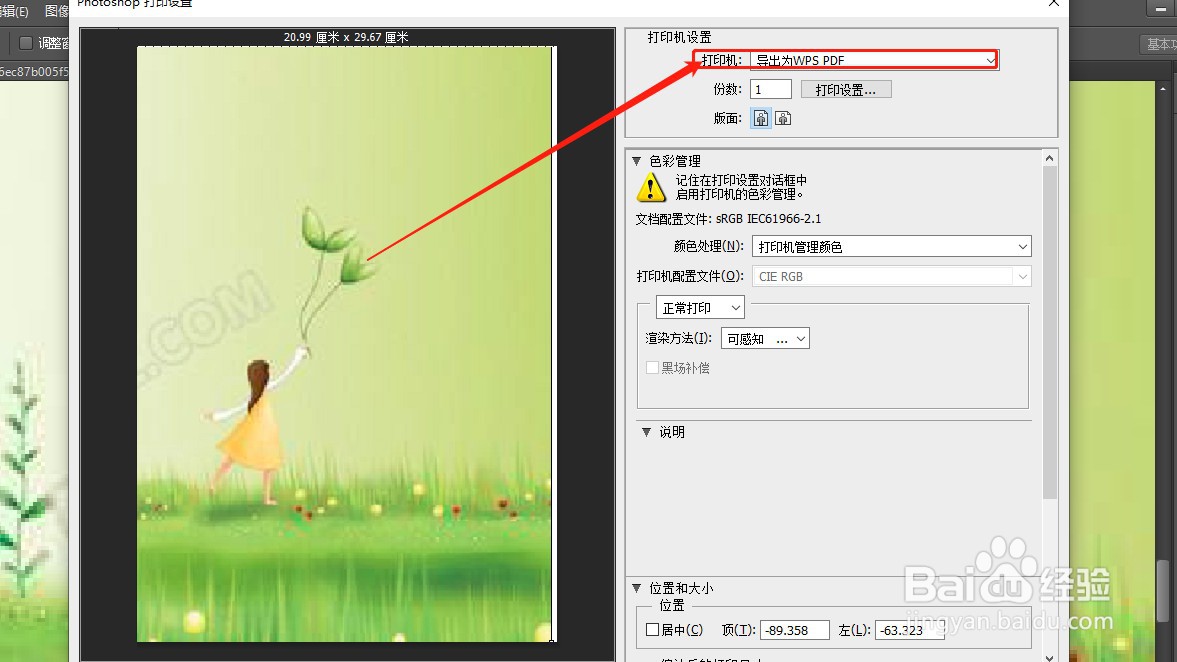Select the landscape page layout icon
Viewport: 1177px width, 662px height.
point(784,117)
